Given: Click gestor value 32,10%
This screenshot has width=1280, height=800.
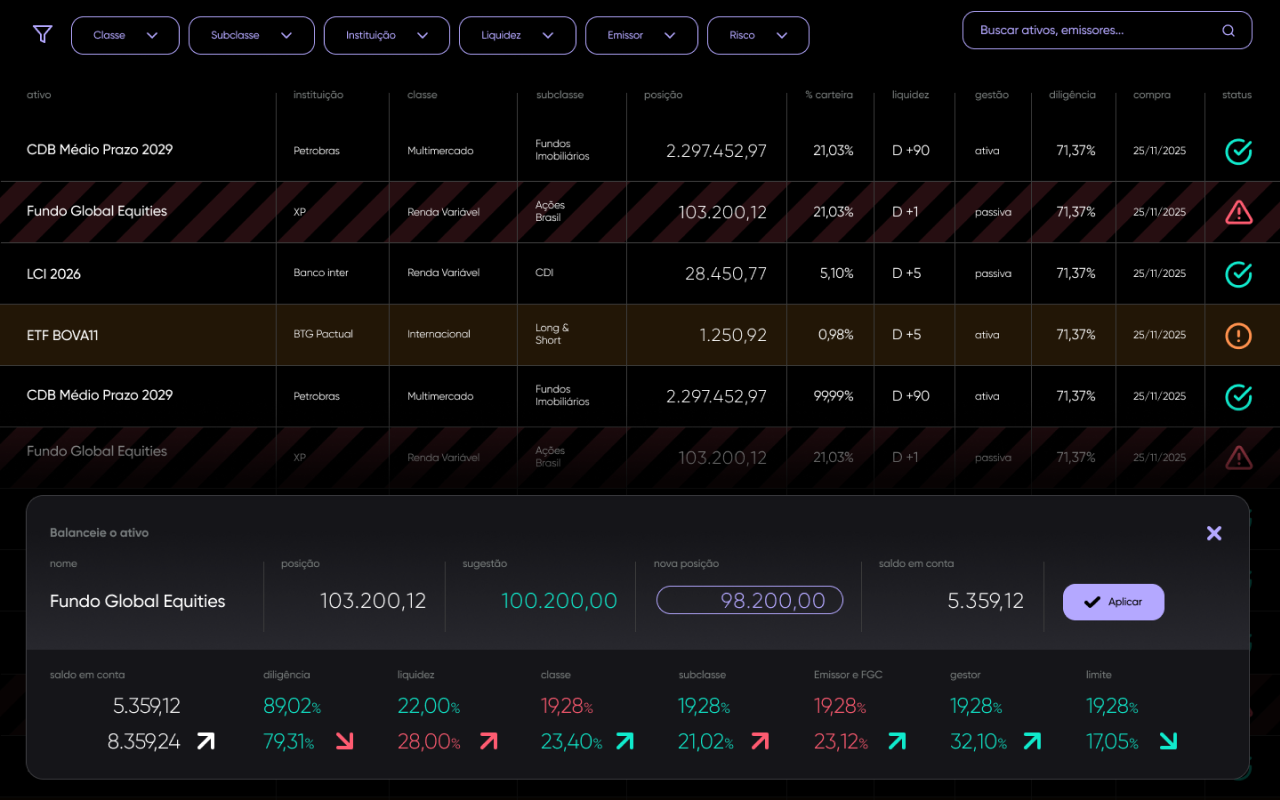Looking at the screenshot, I should point(978,742).
